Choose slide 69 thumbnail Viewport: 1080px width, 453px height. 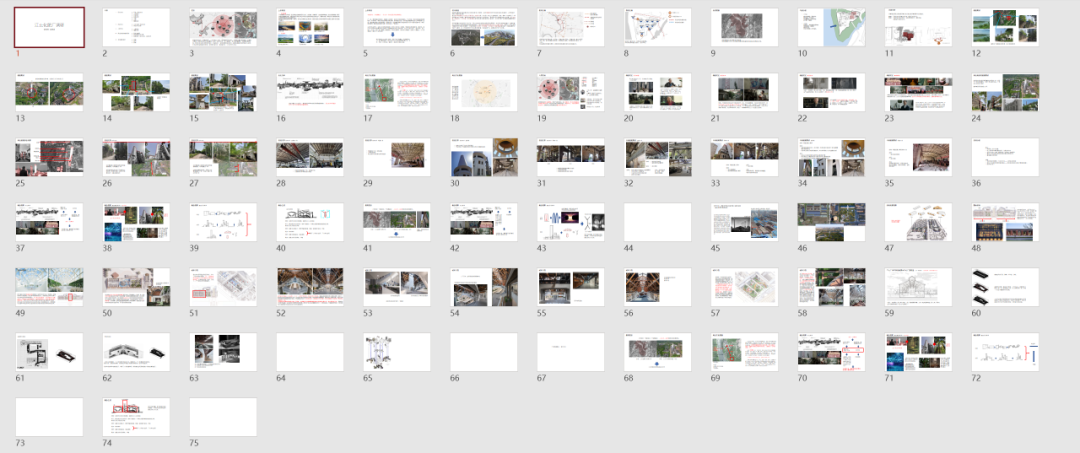click(x=745, y=352)
